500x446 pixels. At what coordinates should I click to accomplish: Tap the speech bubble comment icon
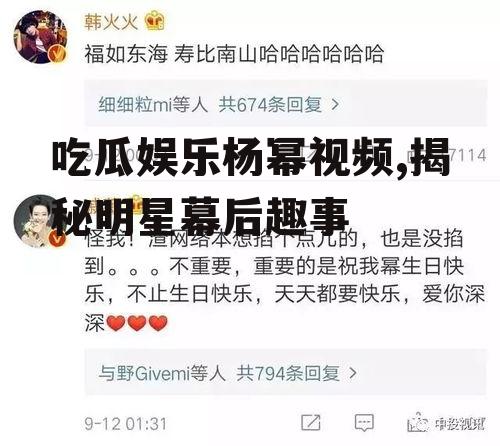[364, 423]
